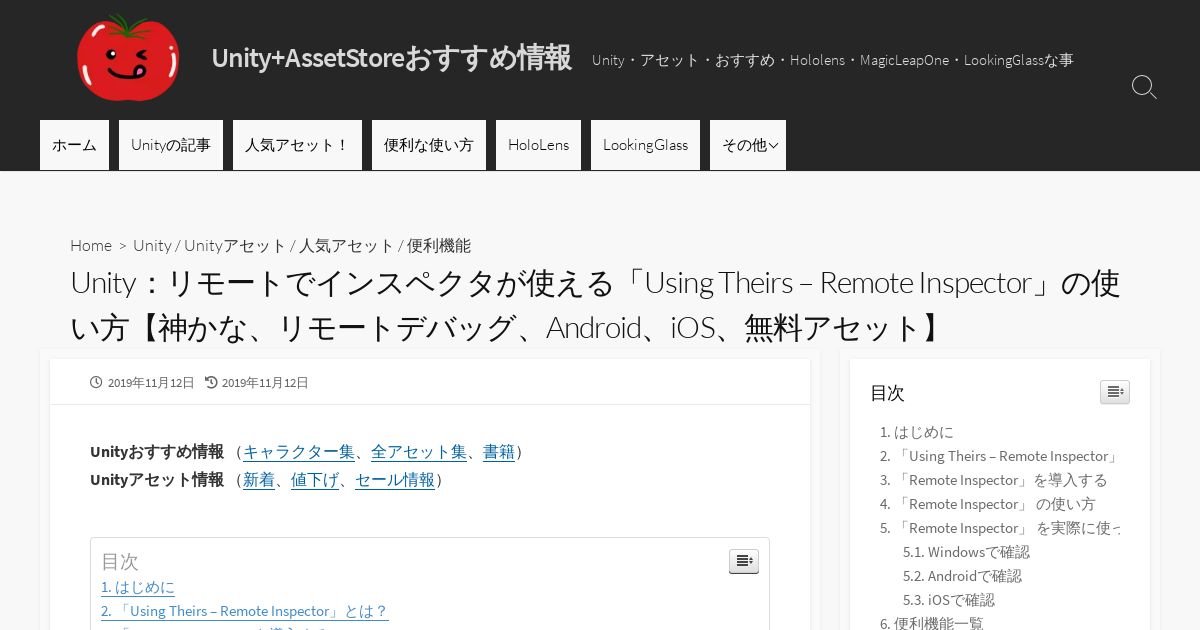This screenshot has height=630, width=1200.
Task: Open the 人気アセット！ menu item
Action: (x=297, y=145)
